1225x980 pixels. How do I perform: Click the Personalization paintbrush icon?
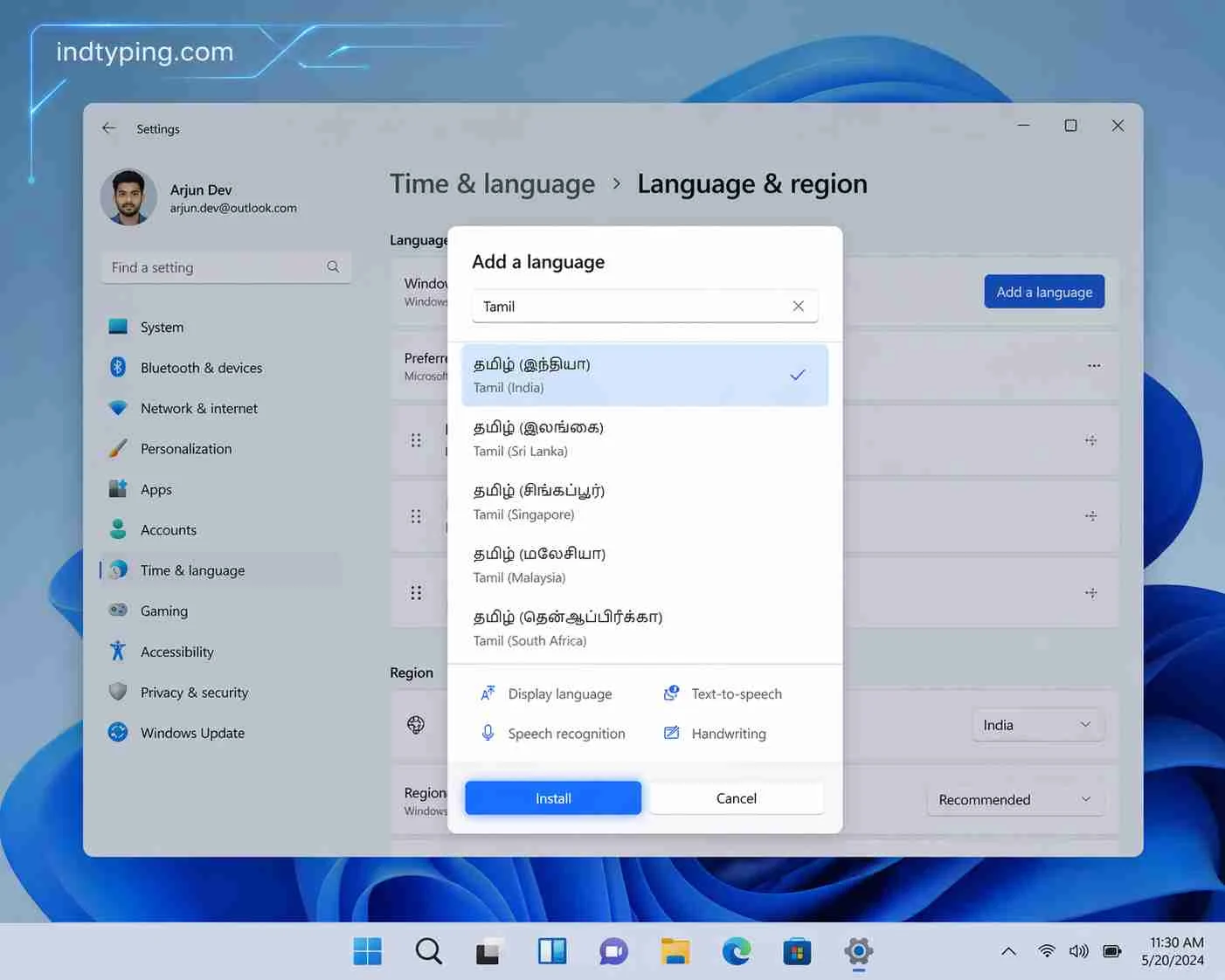pyautogui.click(x=118, y=448)
